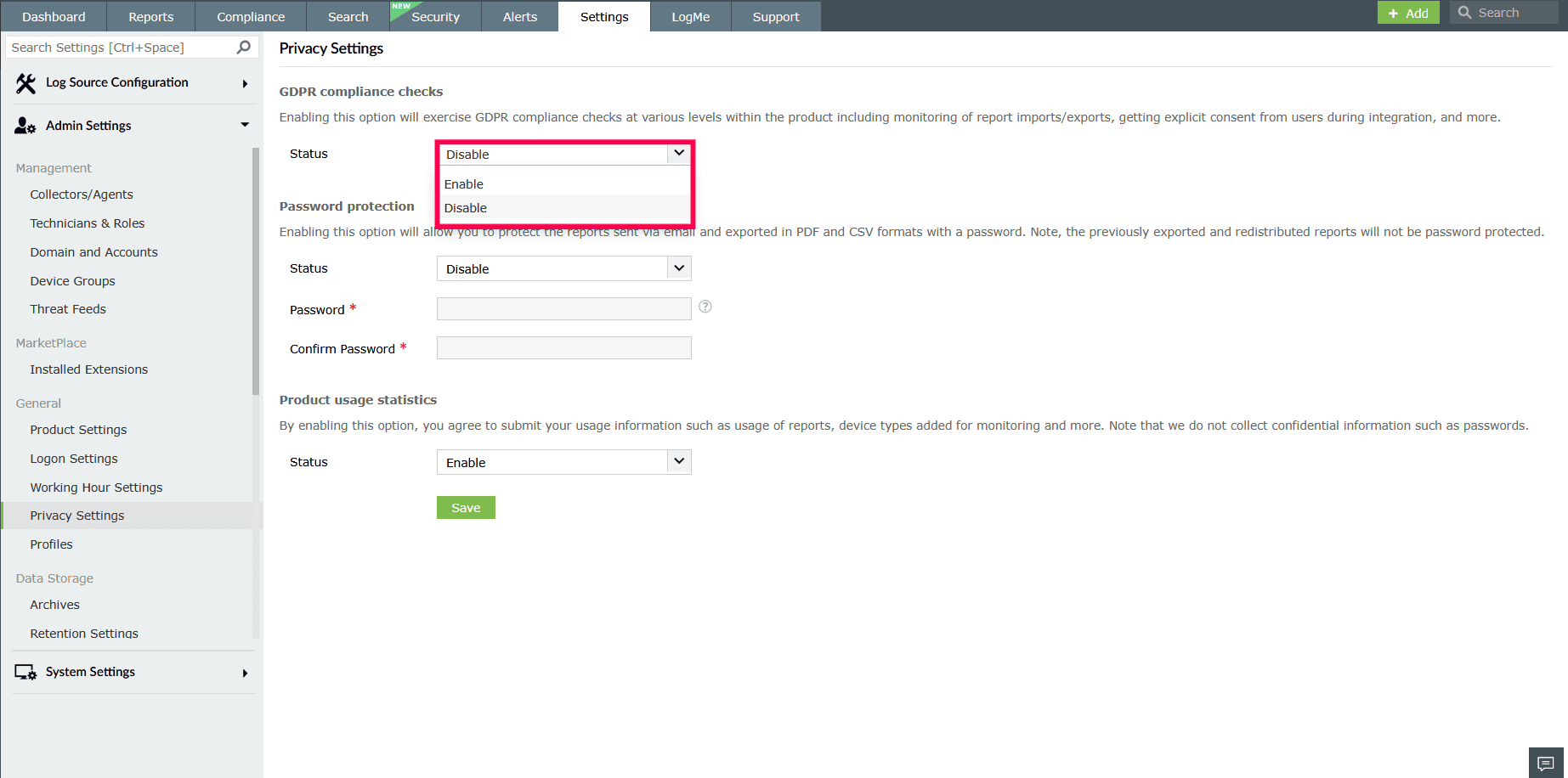Click the plus icon on the Add button
The width and height of the screenshot is (1568, 778).
[x=1395, y=13]
